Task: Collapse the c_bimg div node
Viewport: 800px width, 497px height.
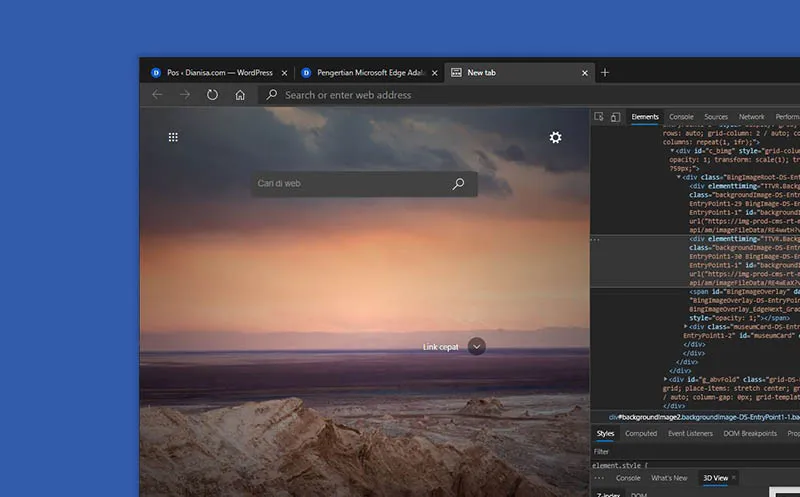Action: [673, 150]
